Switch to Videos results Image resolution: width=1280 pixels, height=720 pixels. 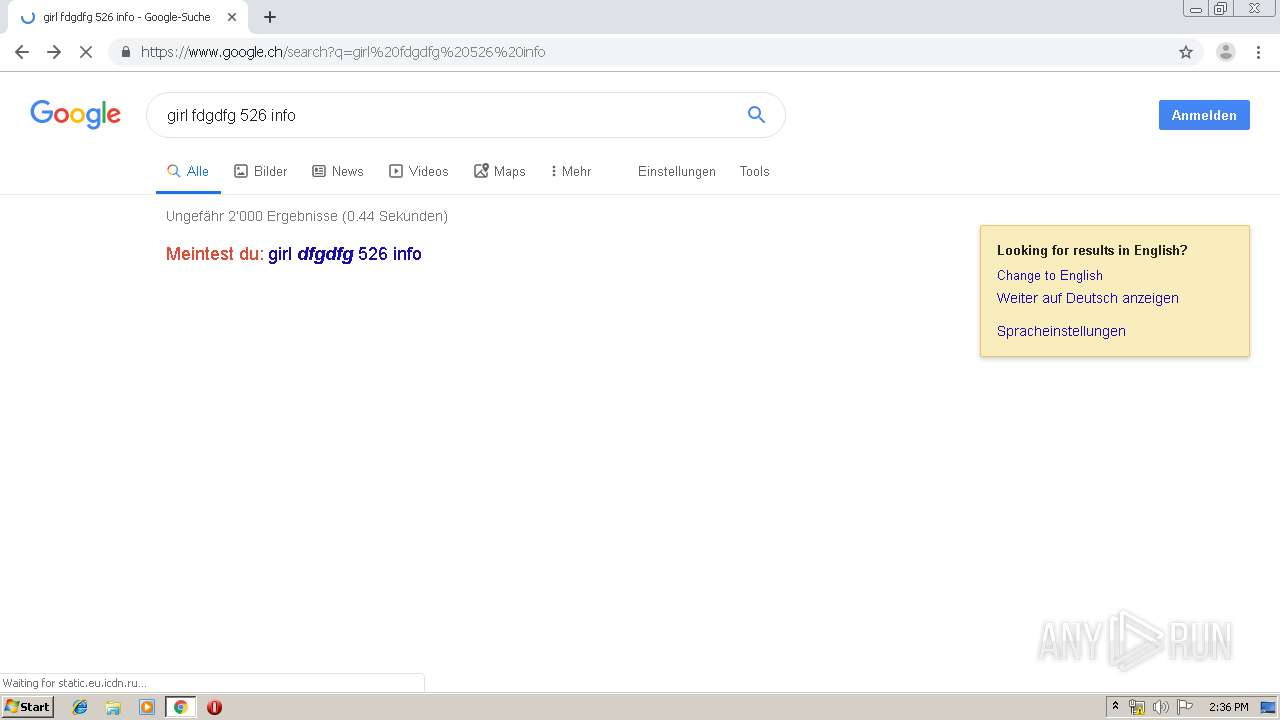419,171
